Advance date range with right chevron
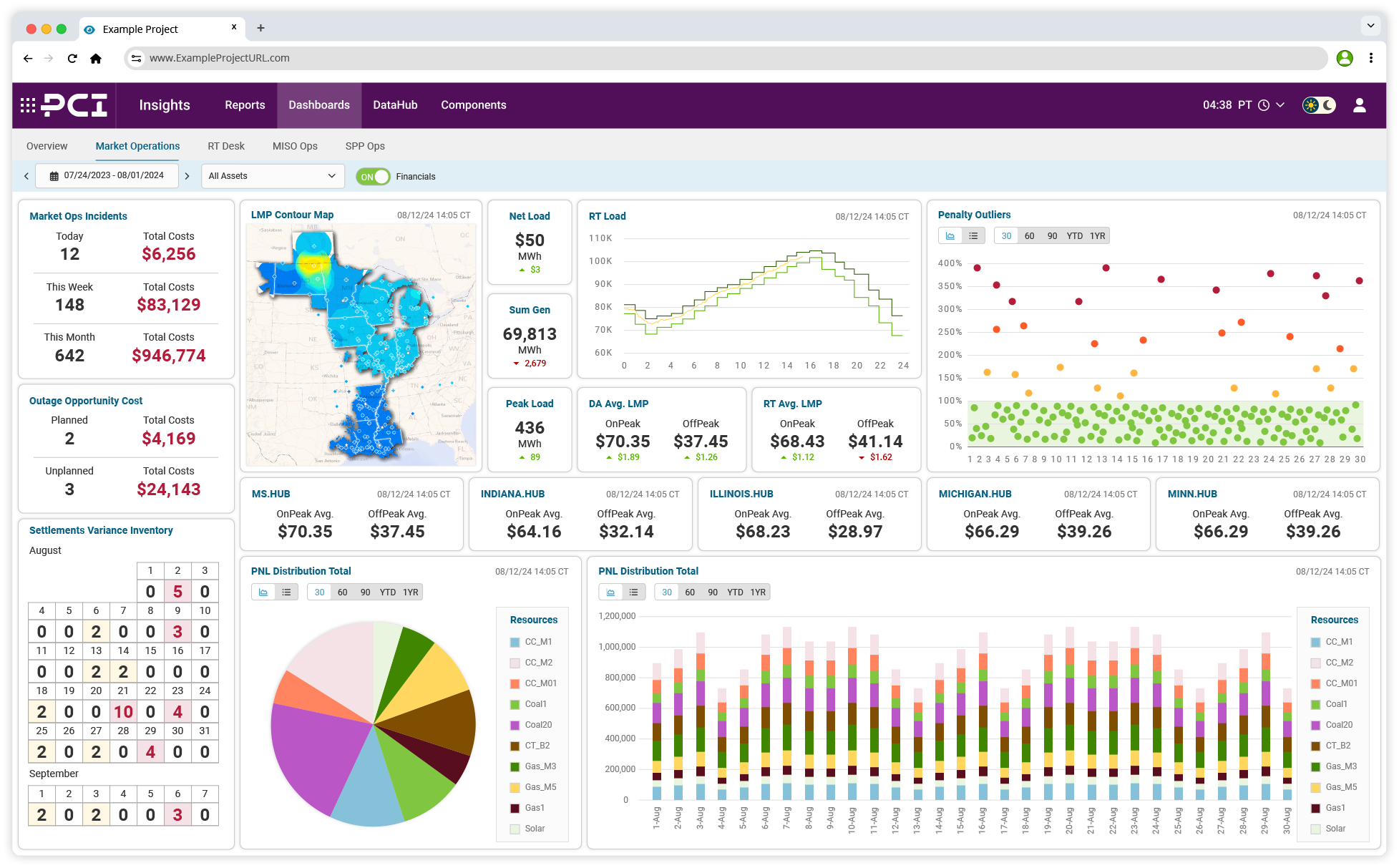 187,175
